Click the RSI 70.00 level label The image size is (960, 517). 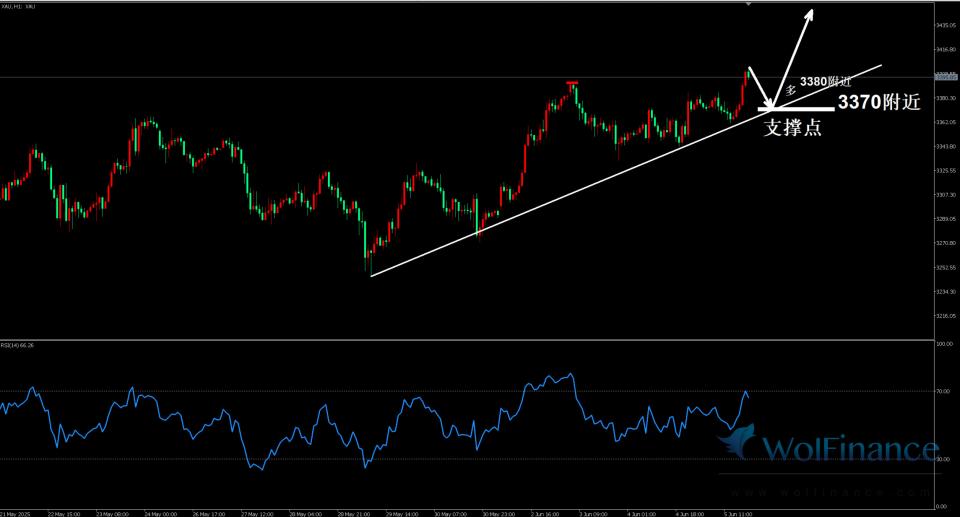[943, 391]
